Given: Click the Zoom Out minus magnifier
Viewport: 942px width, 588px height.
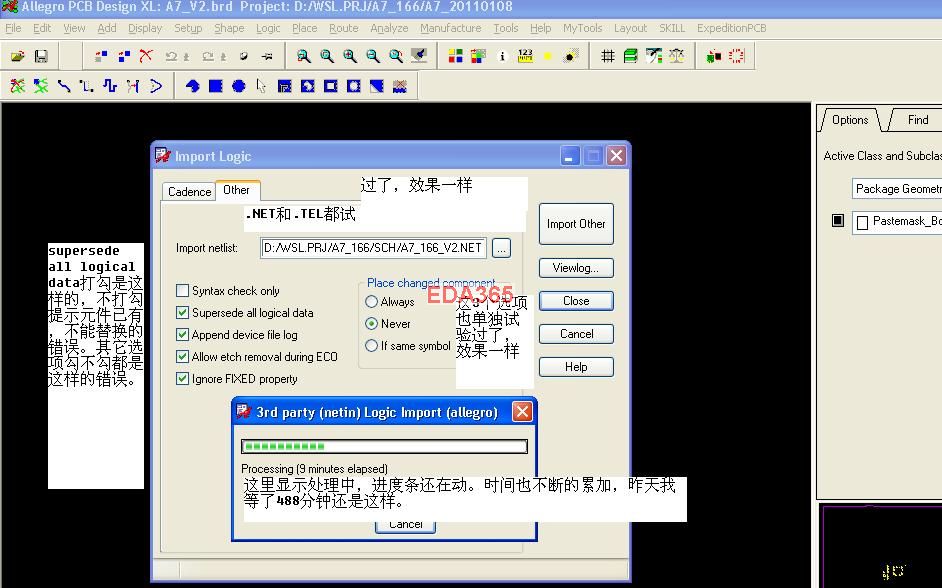Looking at the screenshot, I should 373,56.
